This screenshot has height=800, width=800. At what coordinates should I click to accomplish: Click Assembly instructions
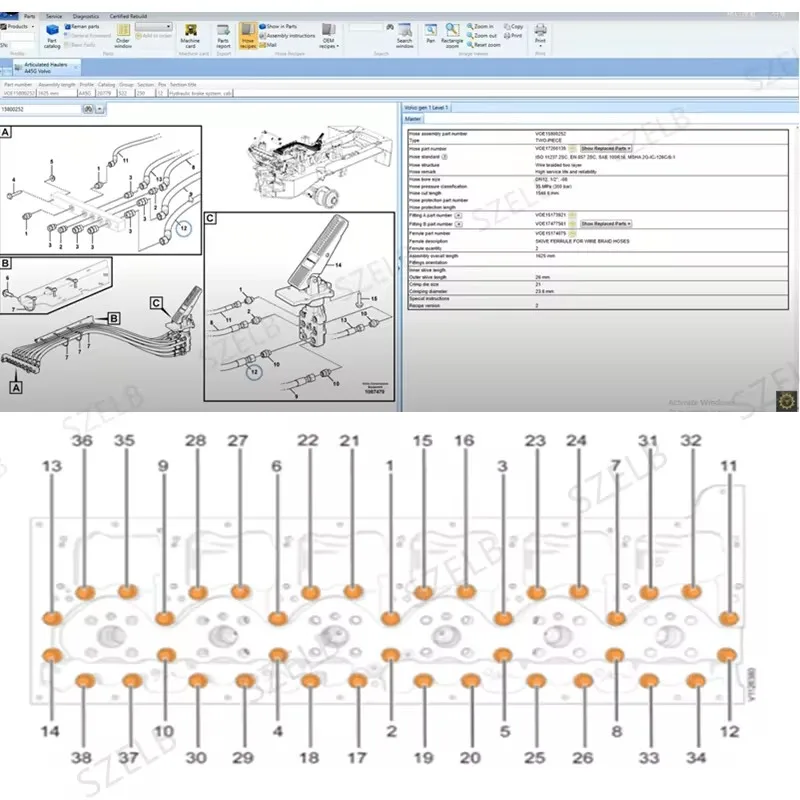(x=287, y=36)
